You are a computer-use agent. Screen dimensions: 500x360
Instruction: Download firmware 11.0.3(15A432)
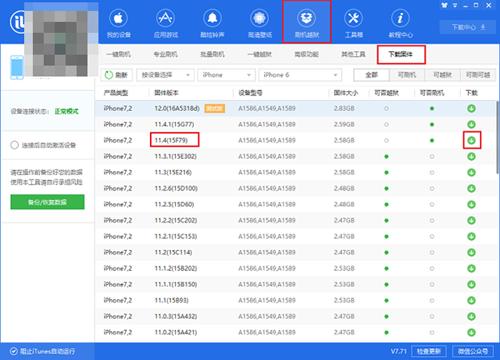[471, 316]
